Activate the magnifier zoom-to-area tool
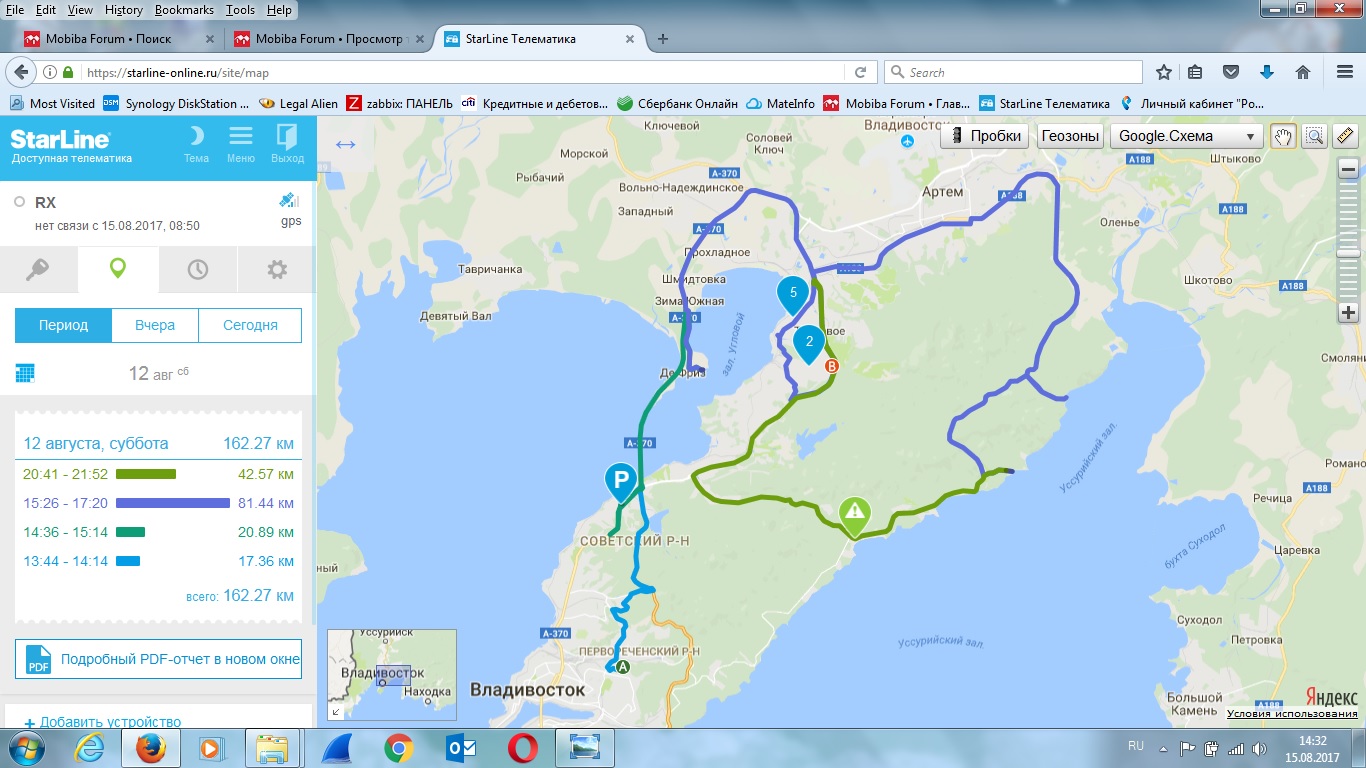1366x768 pixels. coord(1314,136)
